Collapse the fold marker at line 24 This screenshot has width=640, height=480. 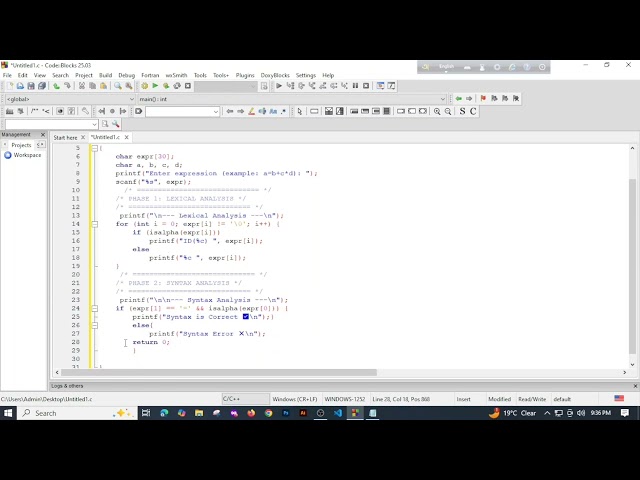(x=95, y=308)
